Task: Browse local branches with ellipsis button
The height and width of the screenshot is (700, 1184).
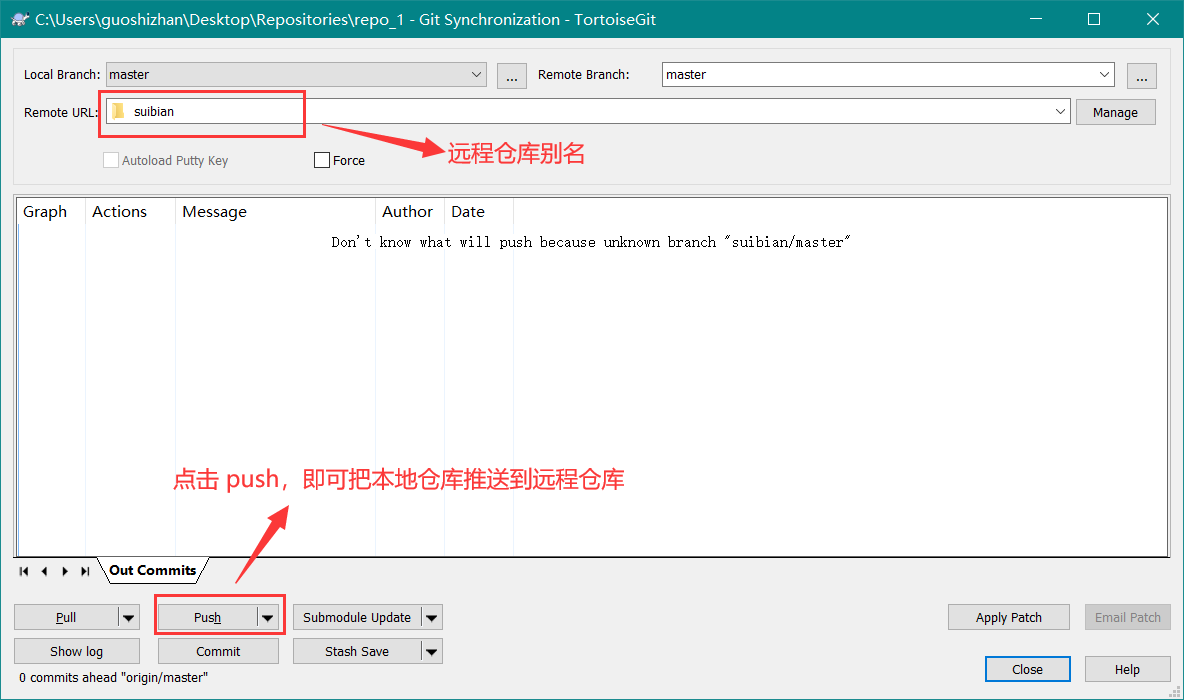Action: coord(511,75)
